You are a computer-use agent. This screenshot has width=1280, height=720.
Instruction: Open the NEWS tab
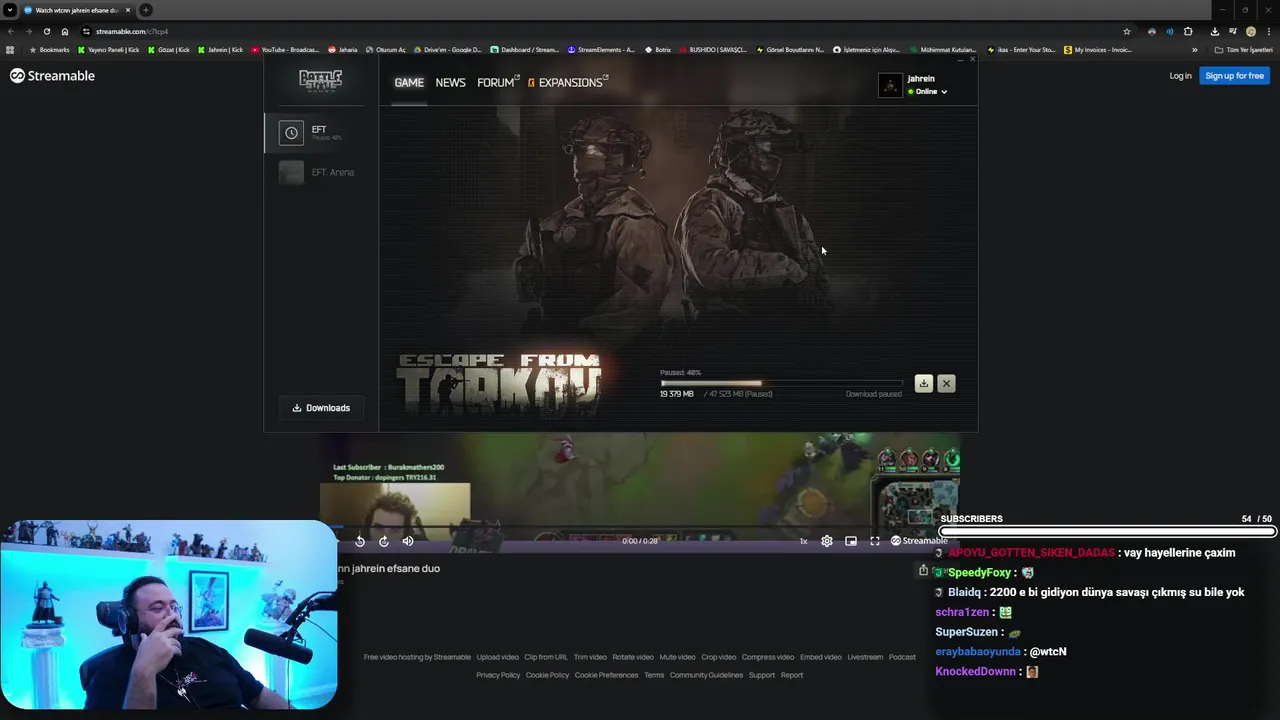tap(450, 83)
